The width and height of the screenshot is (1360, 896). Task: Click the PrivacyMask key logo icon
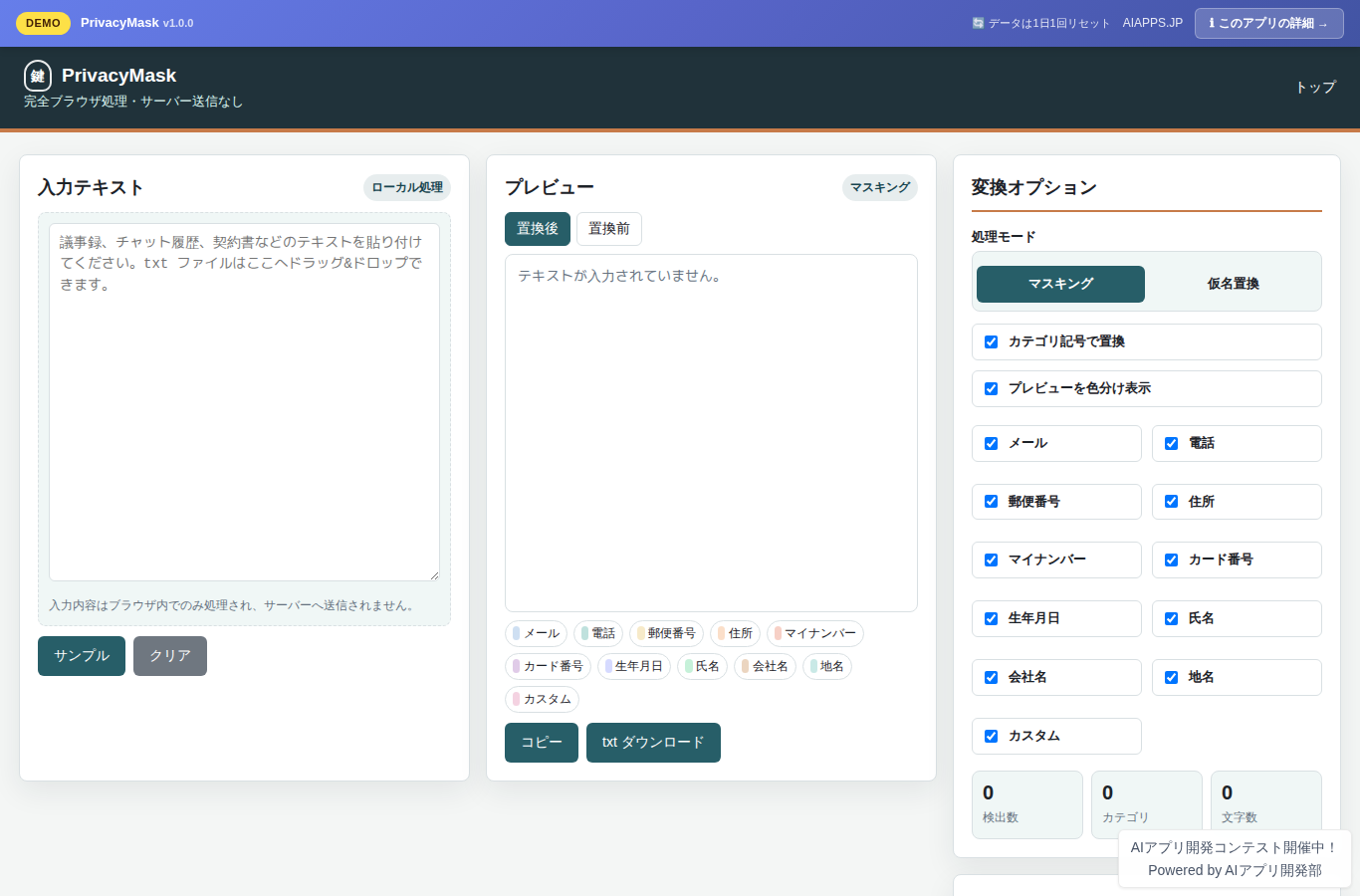[38, 76]
